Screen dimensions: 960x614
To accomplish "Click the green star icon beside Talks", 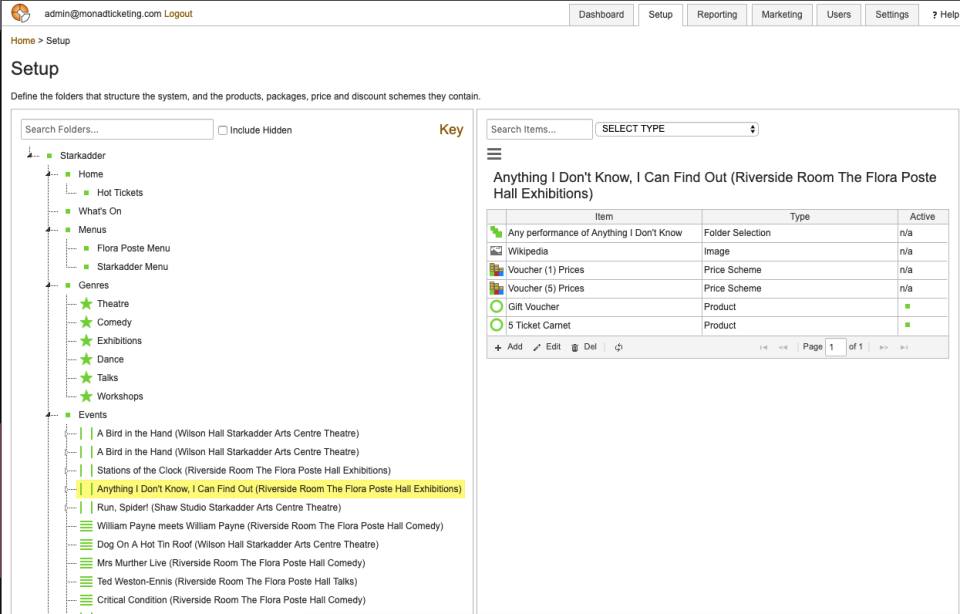I will (x=86, y=378).
